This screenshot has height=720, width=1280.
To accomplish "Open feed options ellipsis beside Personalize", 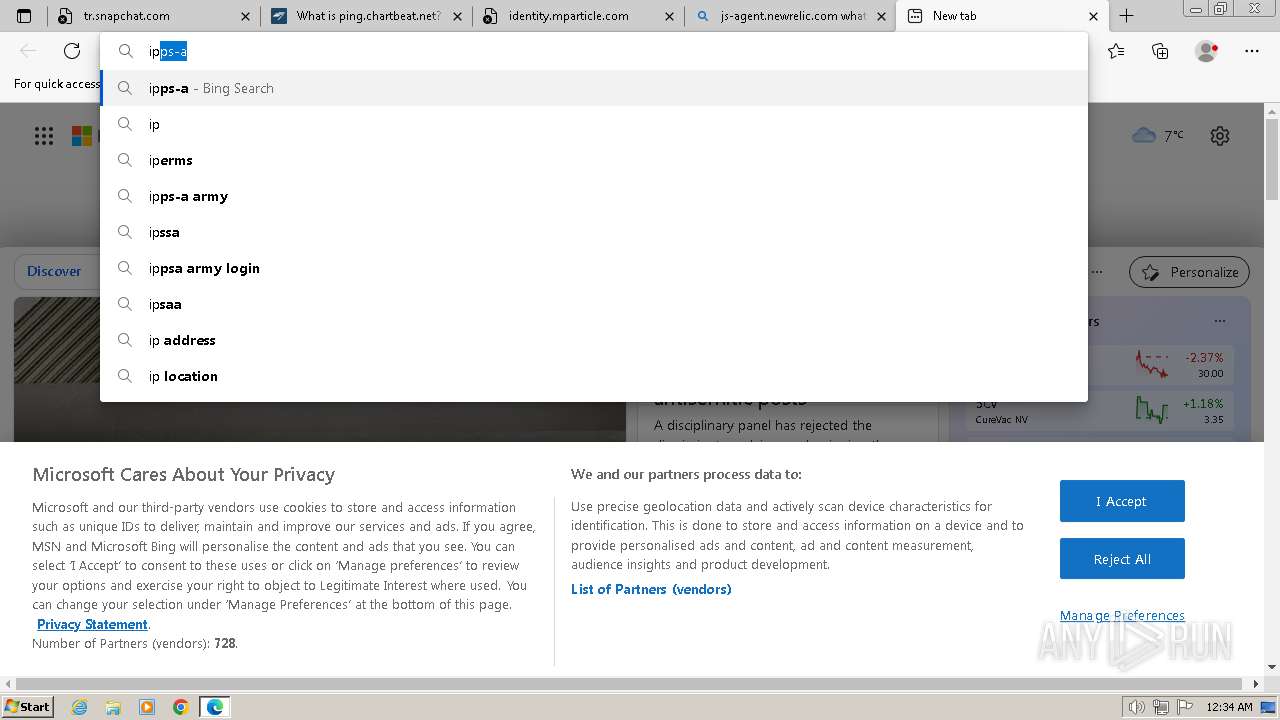I will (x=1097, y=272).
